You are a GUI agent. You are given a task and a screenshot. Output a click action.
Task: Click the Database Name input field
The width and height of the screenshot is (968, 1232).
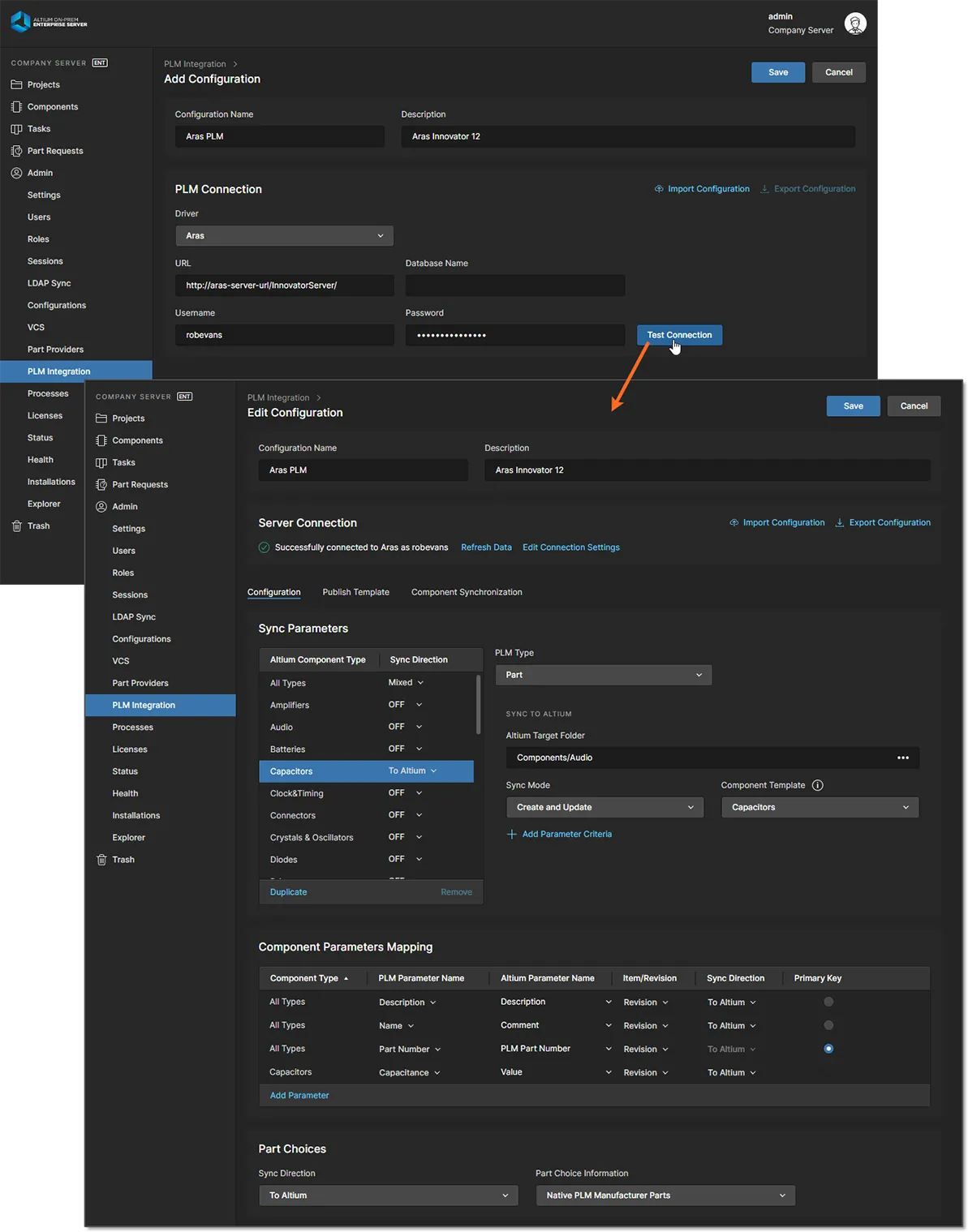point(515,285)
